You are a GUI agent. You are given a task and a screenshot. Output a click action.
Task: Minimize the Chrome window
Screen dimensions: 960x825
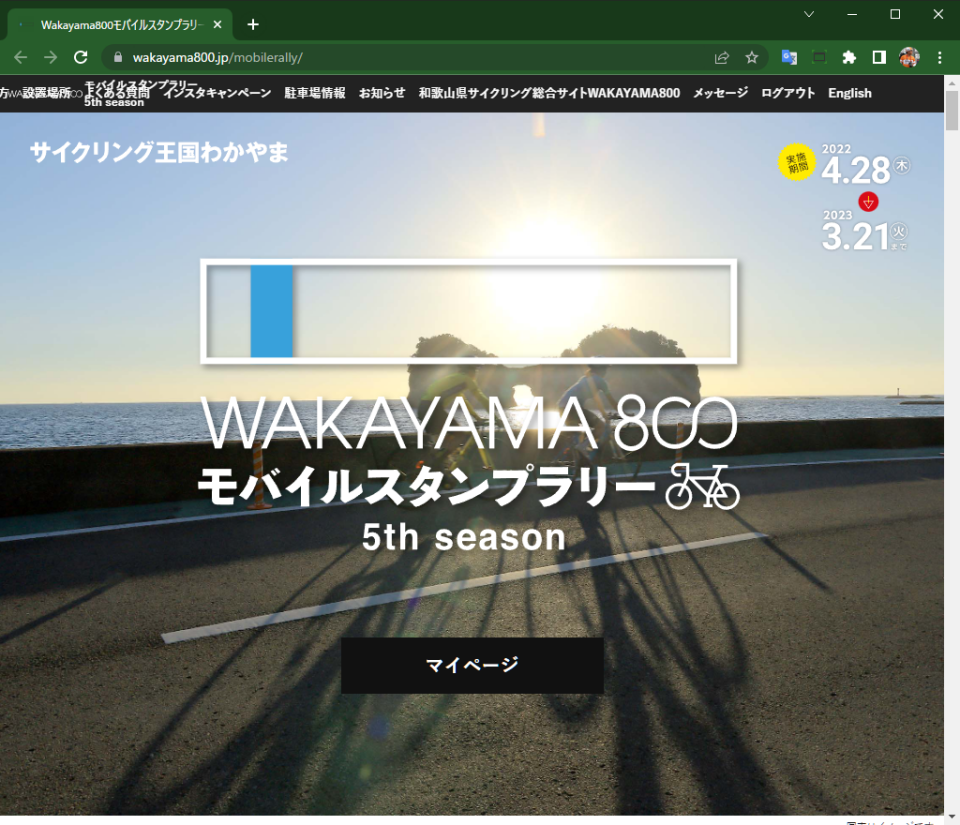pos(852,14)
